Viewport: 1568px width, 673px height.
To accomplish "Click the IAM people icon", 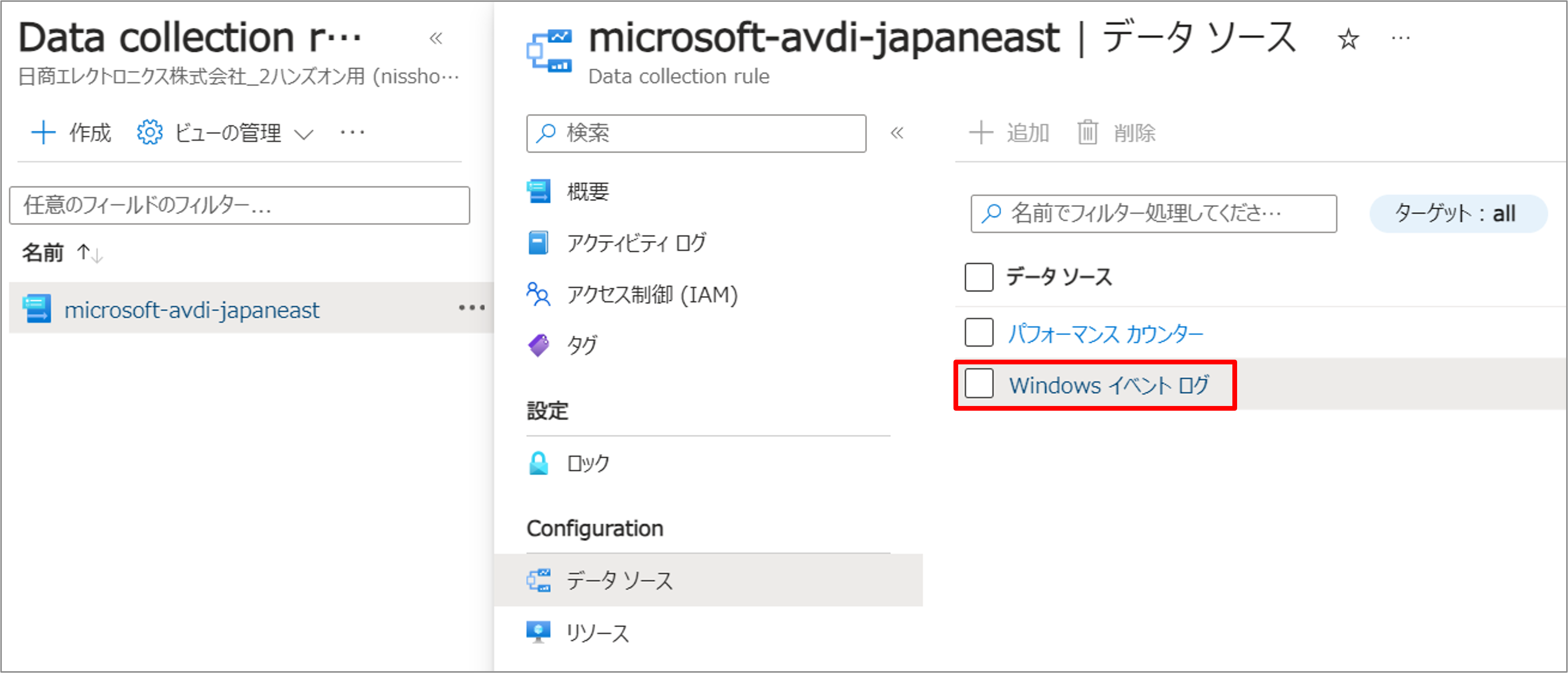I will click(x=539, y=294).
